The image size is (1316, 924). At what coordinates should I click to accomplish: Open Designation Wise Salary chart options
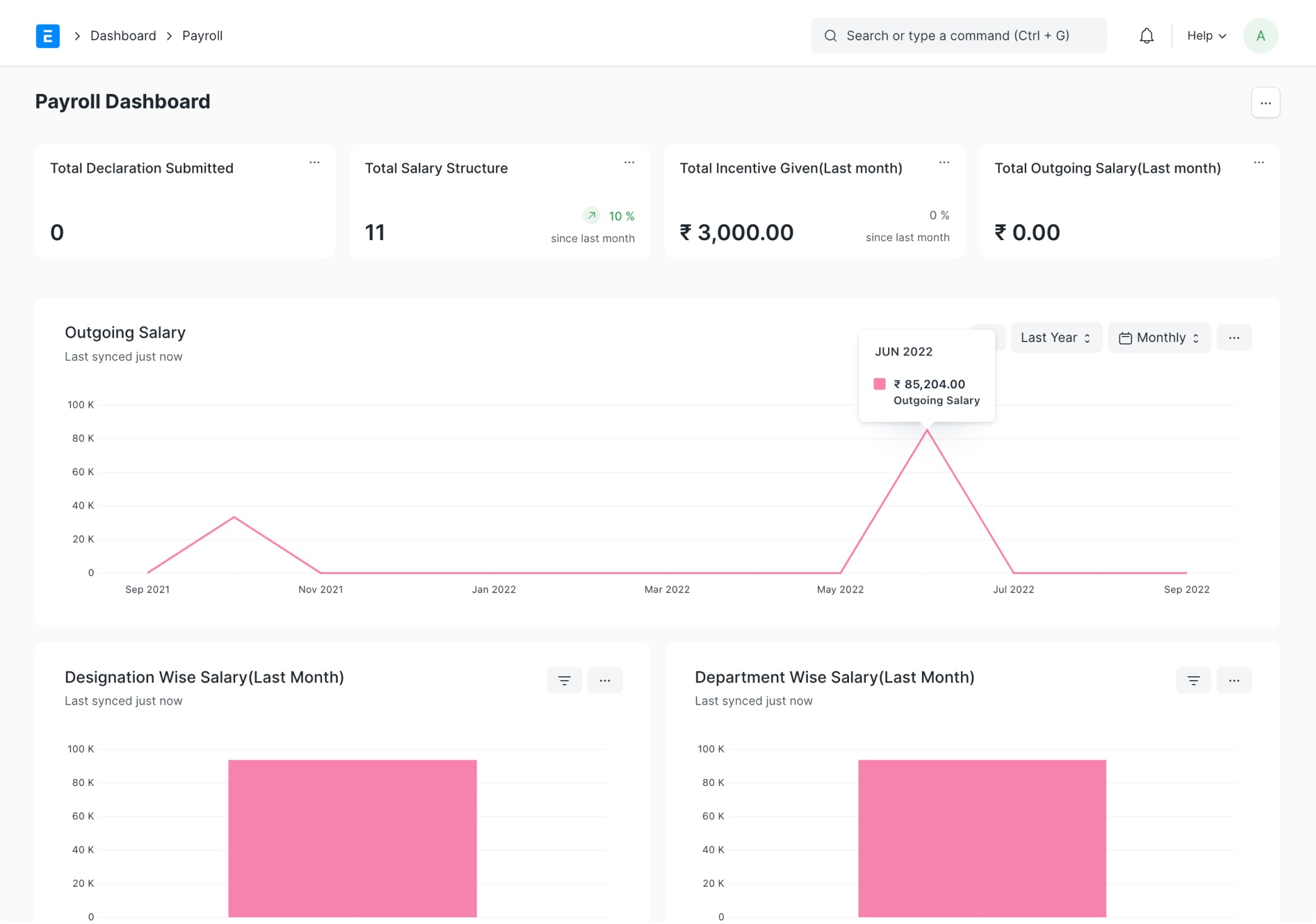(x=604, y=680)
